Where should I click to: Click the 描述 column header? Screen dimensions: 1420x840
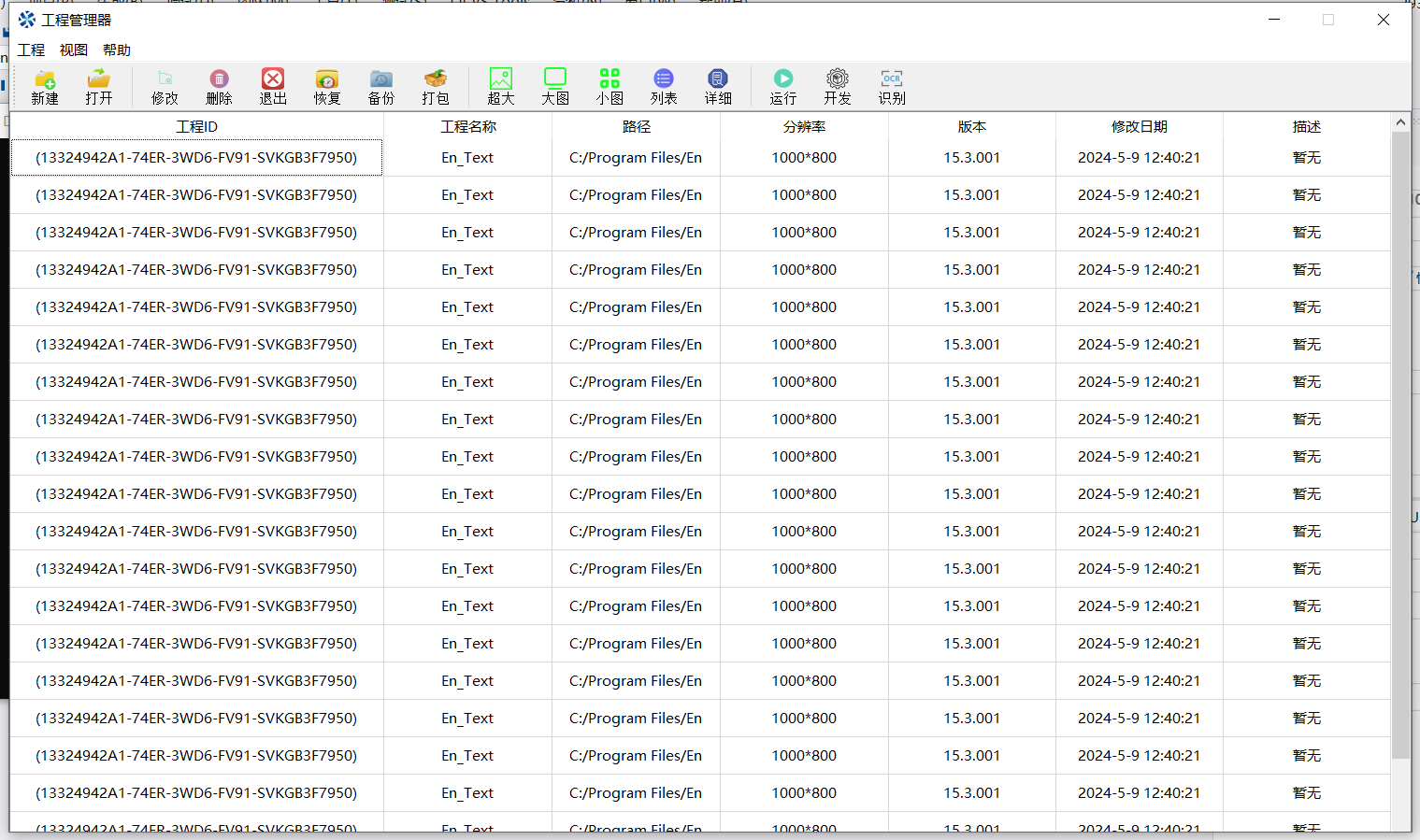point(1307,126)
